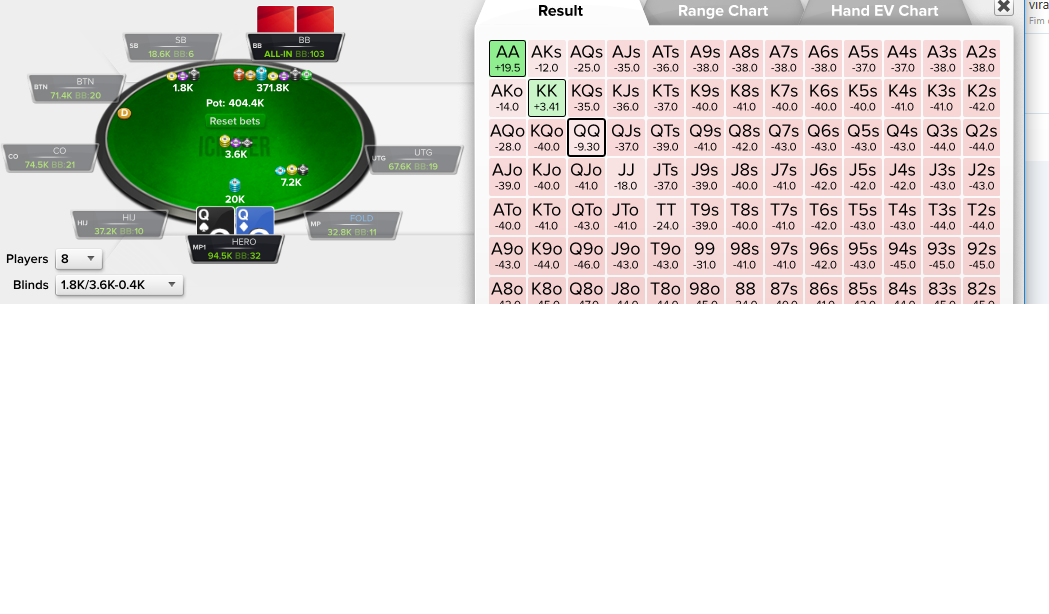Select the J2s hand cell

(x=981, y=177)
